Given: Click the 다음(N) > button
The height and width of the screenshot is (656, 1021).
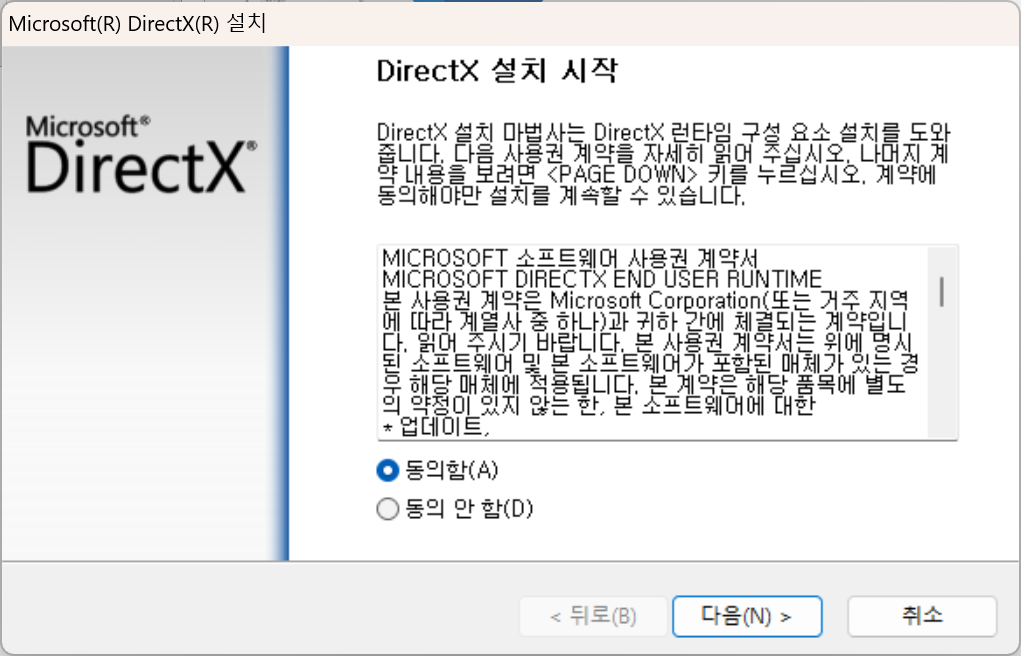Looking at the screenshot, I should (x=747, y=616).
